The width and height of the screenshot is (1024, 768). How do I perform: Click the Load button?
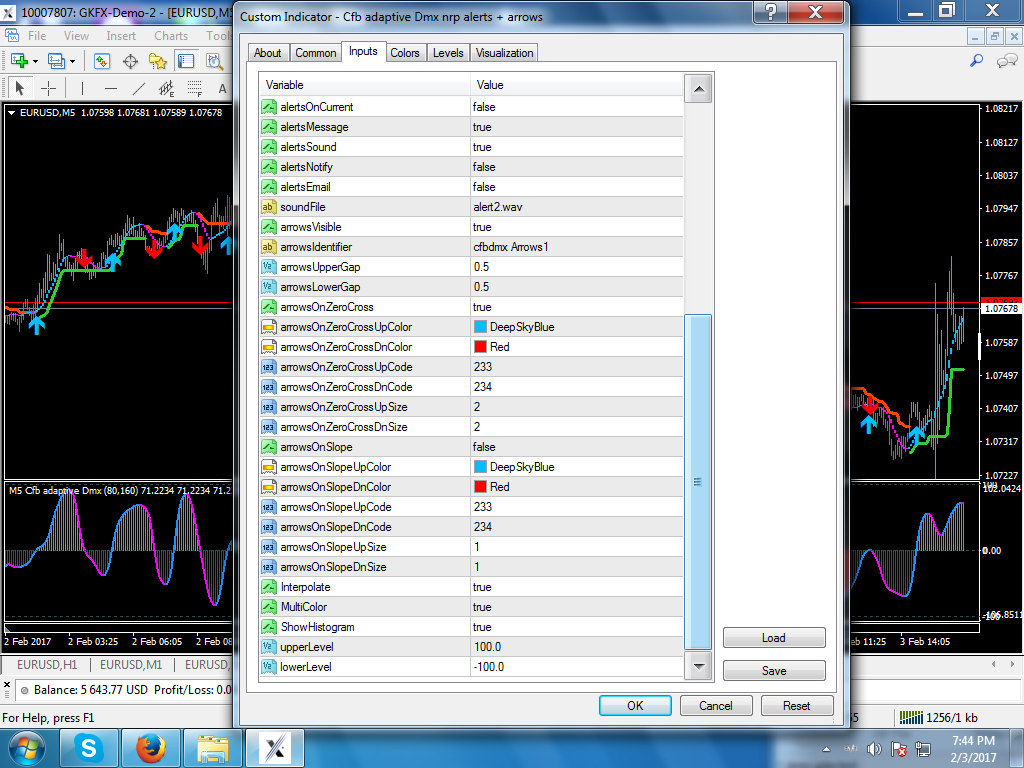(x=774, y=638)
